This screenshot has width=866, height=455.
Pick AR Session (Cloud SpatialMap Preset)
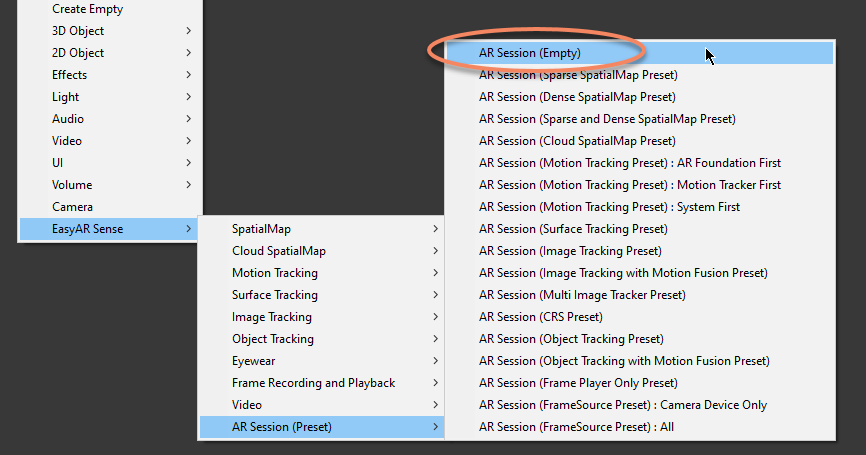(x=577, y=141)
